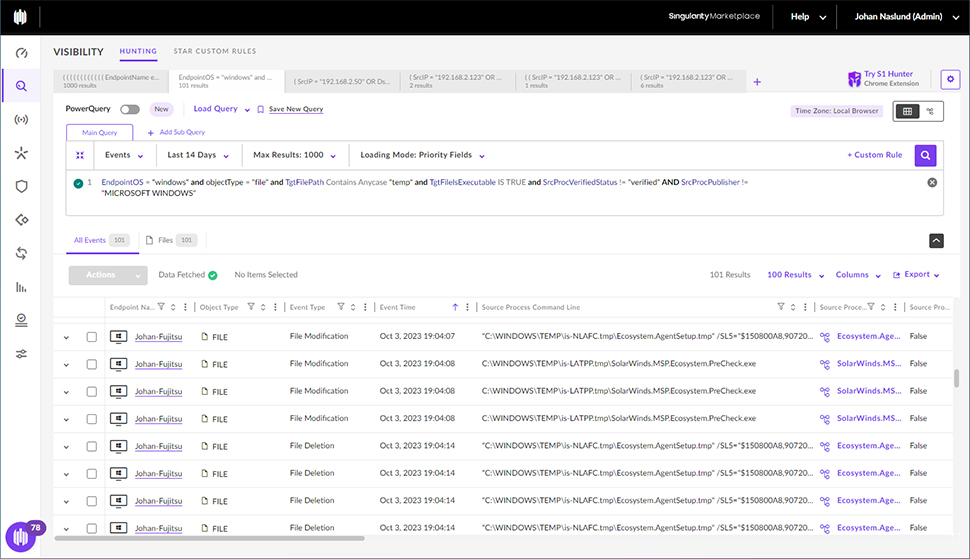Expand the 19:04:07 File Modification row
The image size is (970, 559).
pos(66,338)
